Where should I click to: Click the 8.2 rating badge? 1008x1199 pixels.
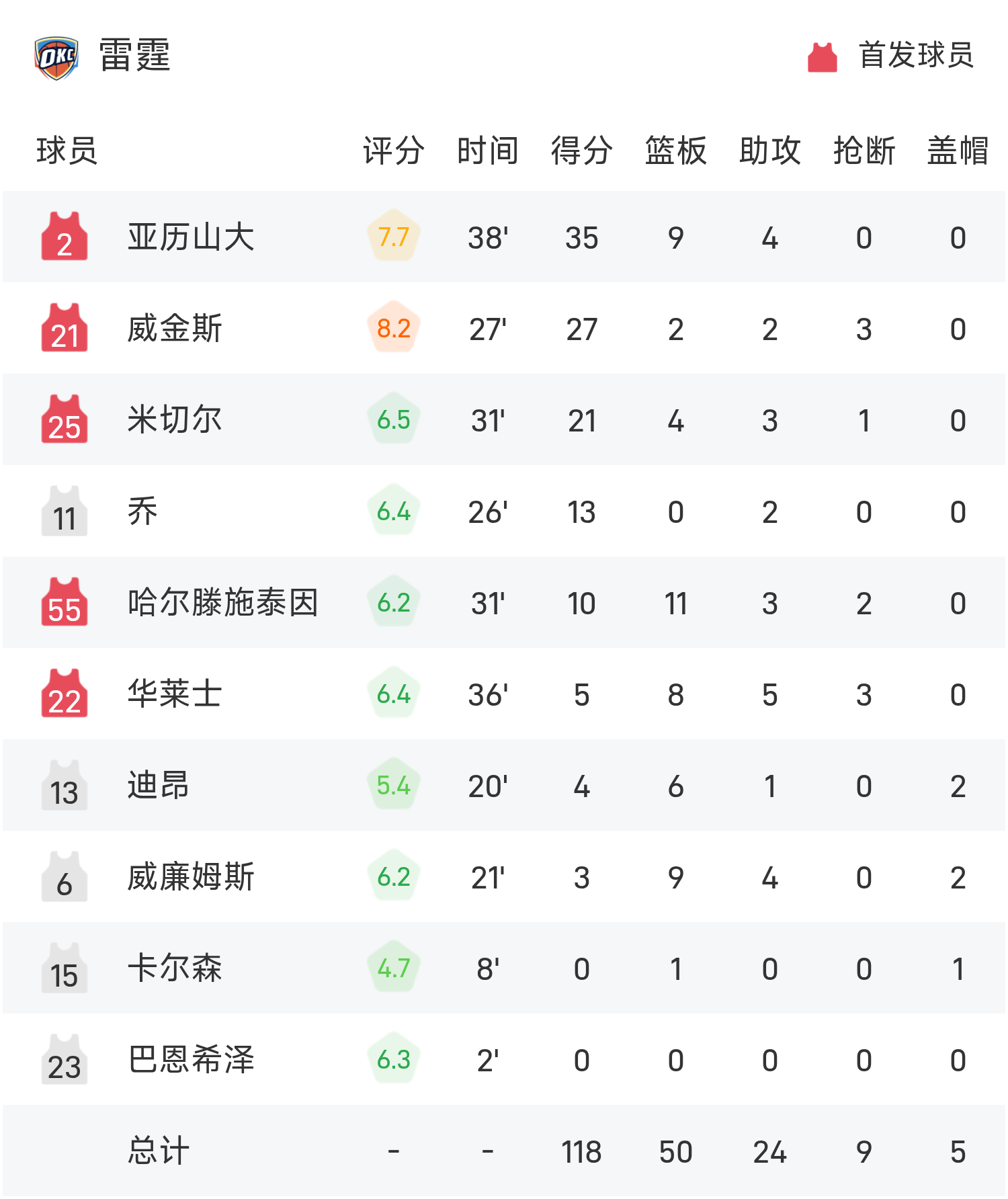pos(394,328)
